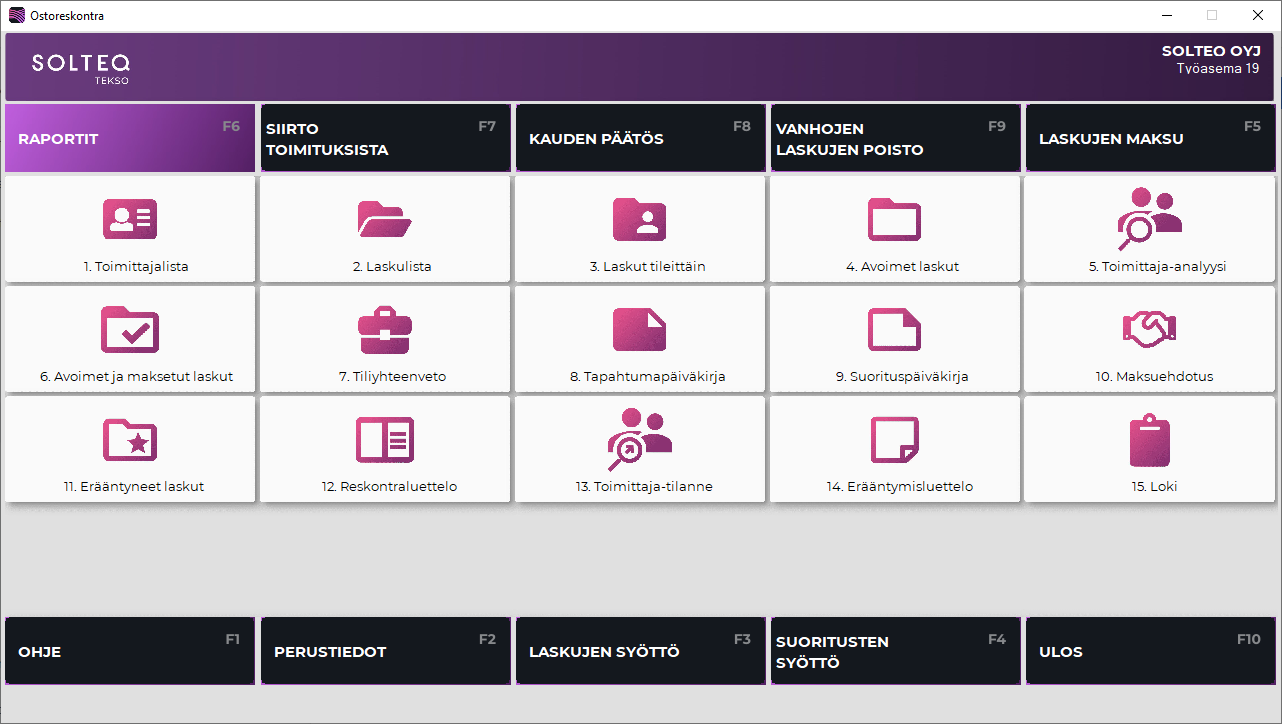Open the Erääntyneet laskut star folder icon
The height and width of the screenshot is (724, 1282).
point(130,439)
